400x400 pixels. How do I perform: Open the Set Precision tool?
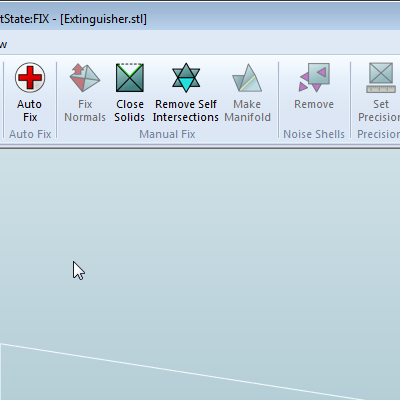(x=379, y=92)
